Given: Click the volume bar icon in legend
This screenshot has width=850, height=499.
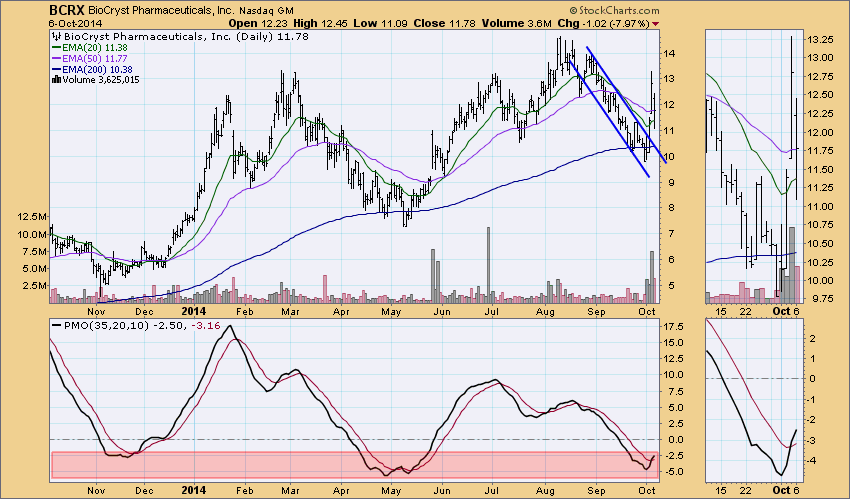Looking at the screenshot, I should [56, 80].
